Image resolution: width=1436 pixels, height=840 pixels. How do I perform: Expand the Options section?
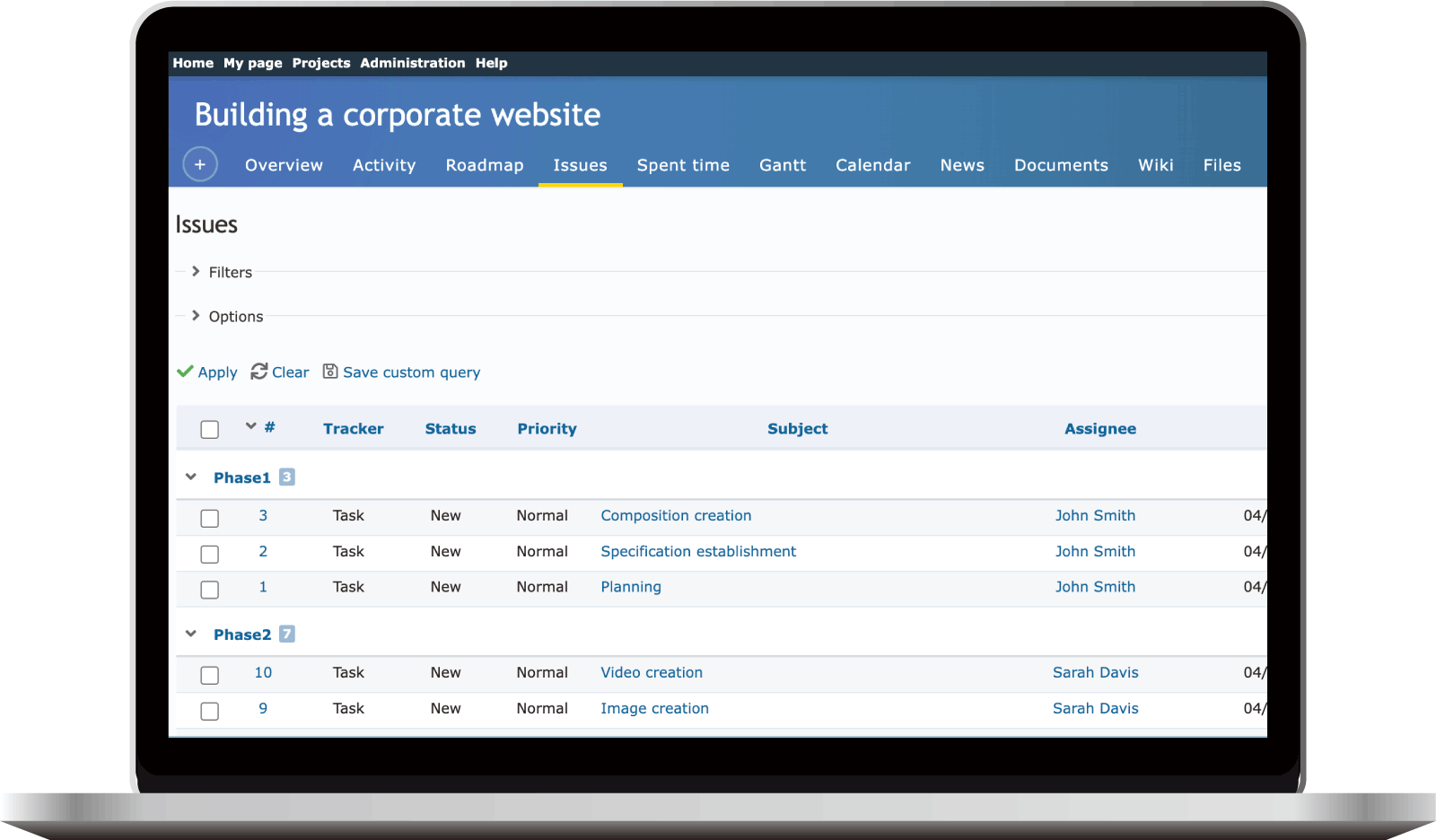click(x=195, y=316)
